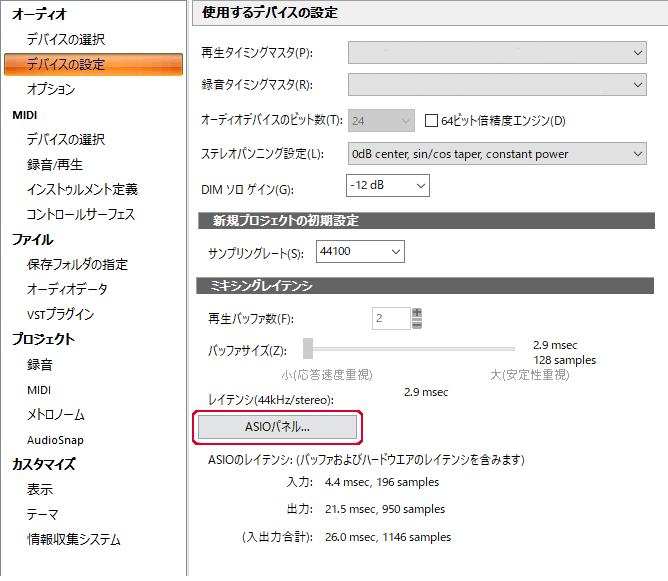Open オーディオデバイスのビット数 dropdown
This screenshot has height=581, width=668.
(381, 121)
